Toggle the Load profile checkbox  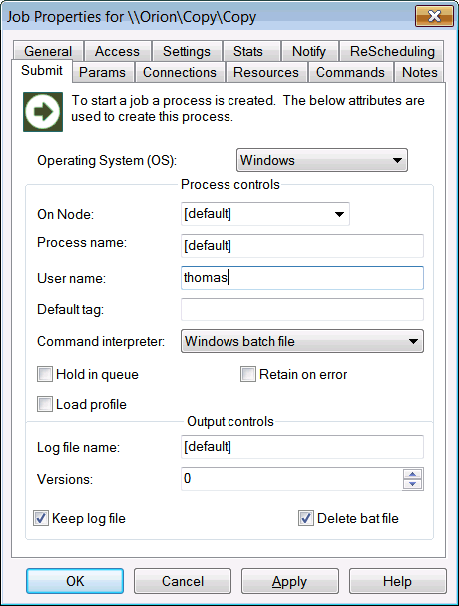click(x=45, y=404)
